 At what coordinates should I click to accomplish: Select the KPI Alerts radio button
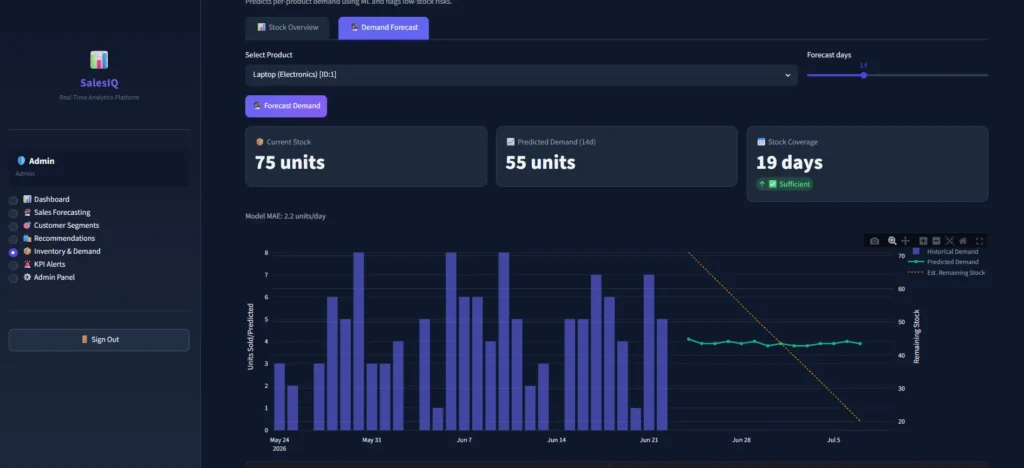(13, 266)
